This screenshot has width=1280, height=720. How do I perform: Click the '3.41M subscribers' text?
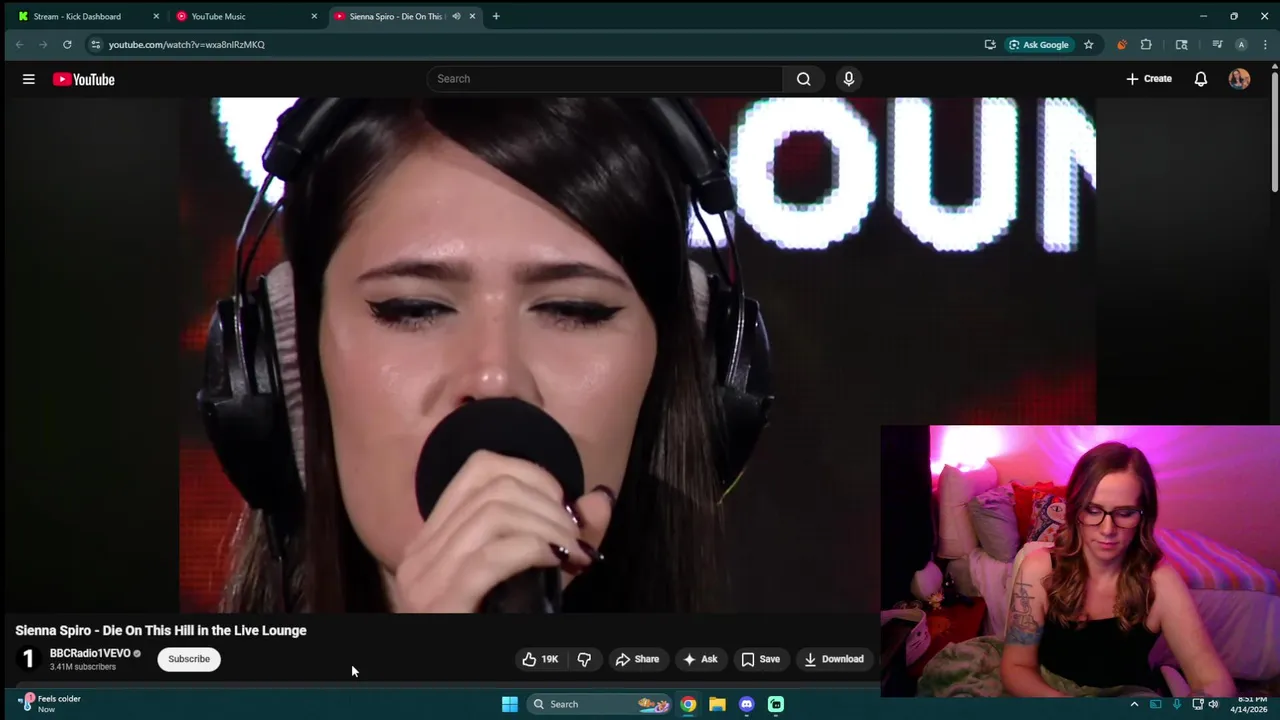coord(83,667)
